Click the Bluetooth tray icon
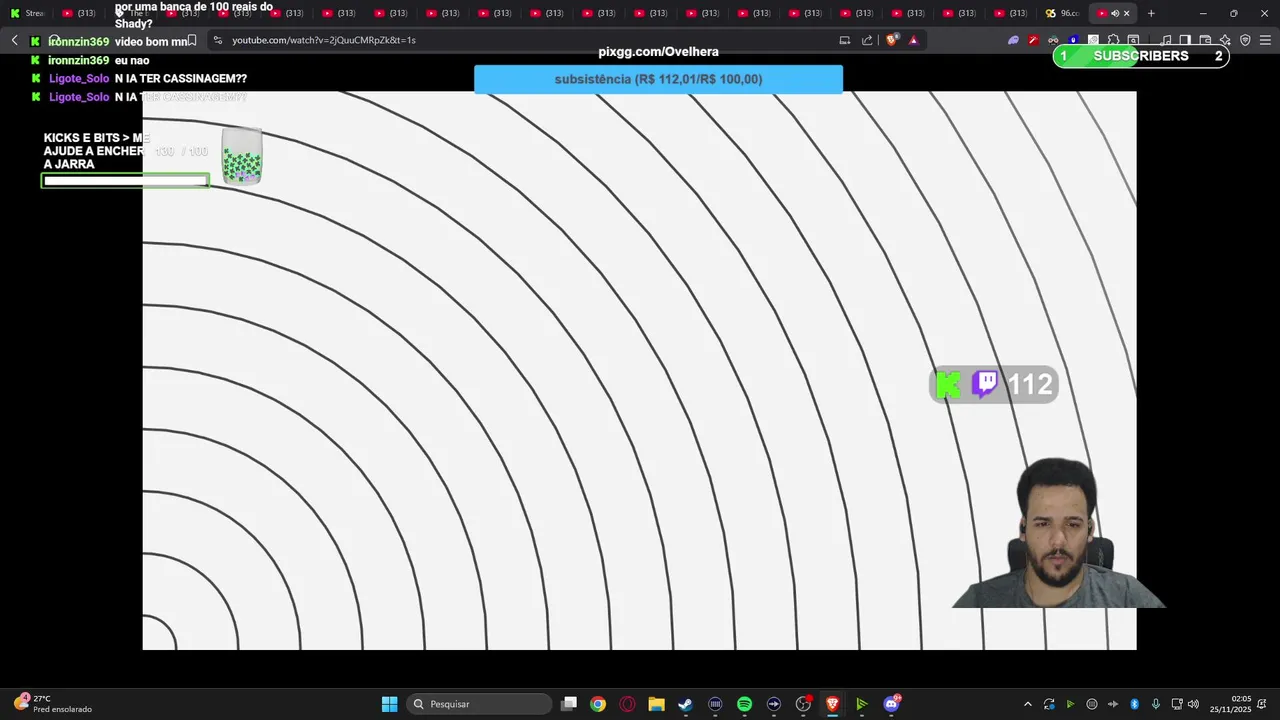 coord(1134,704)
